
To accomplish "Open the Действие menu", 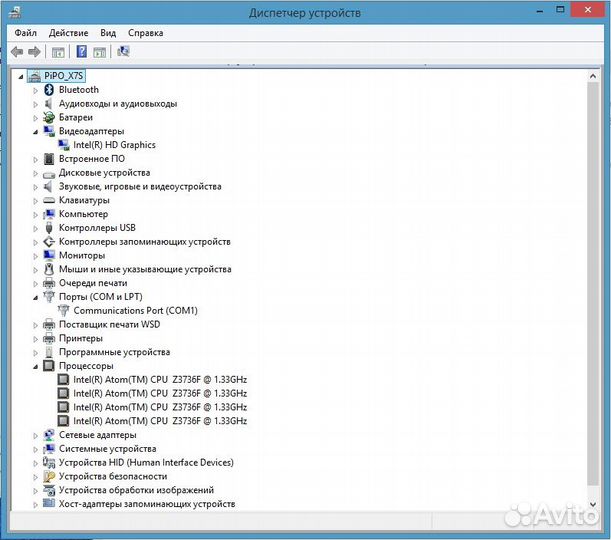I will click(x=69, y=33).
